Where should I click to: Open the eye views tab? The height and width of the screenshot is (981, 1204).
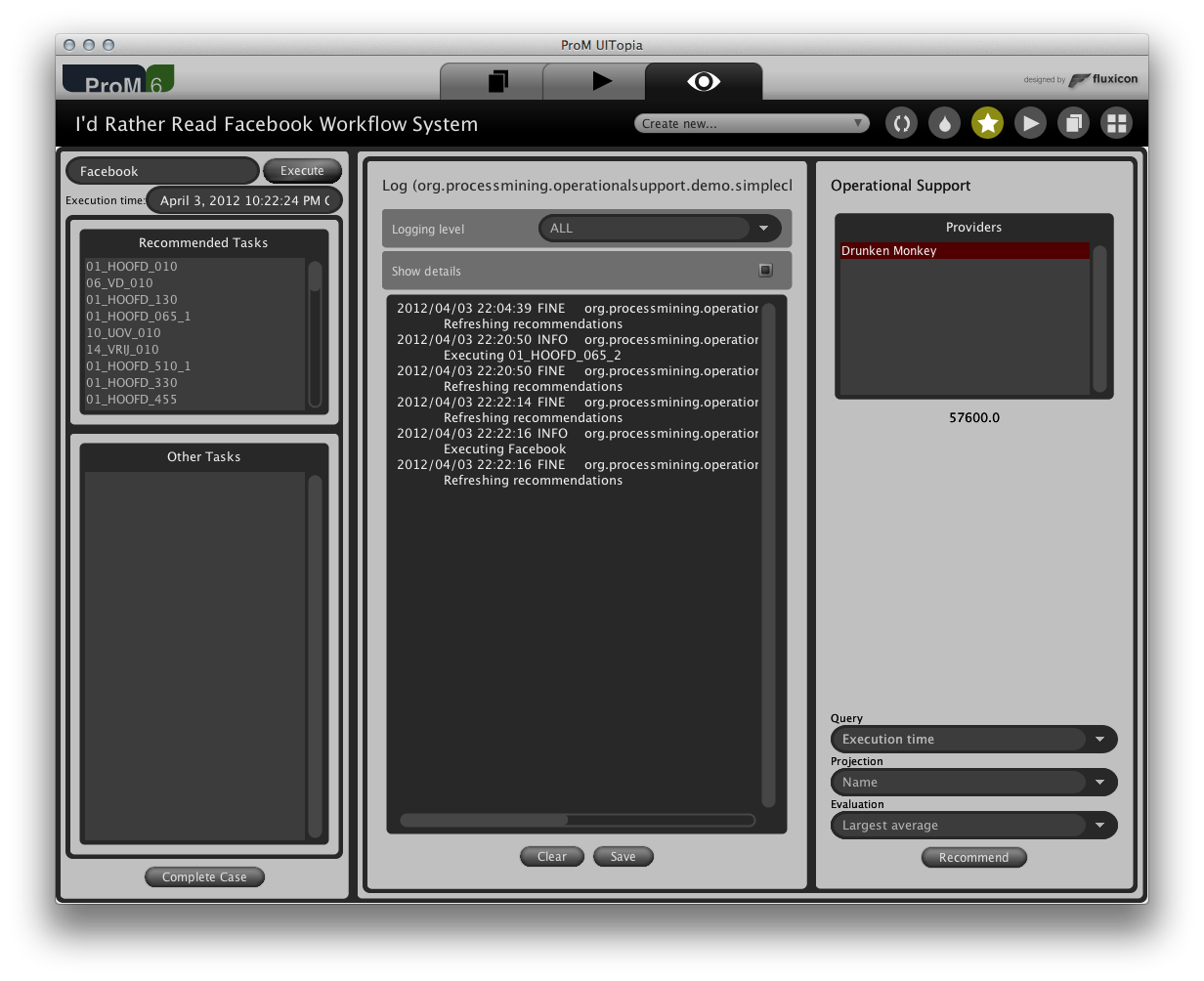(704, 82)
